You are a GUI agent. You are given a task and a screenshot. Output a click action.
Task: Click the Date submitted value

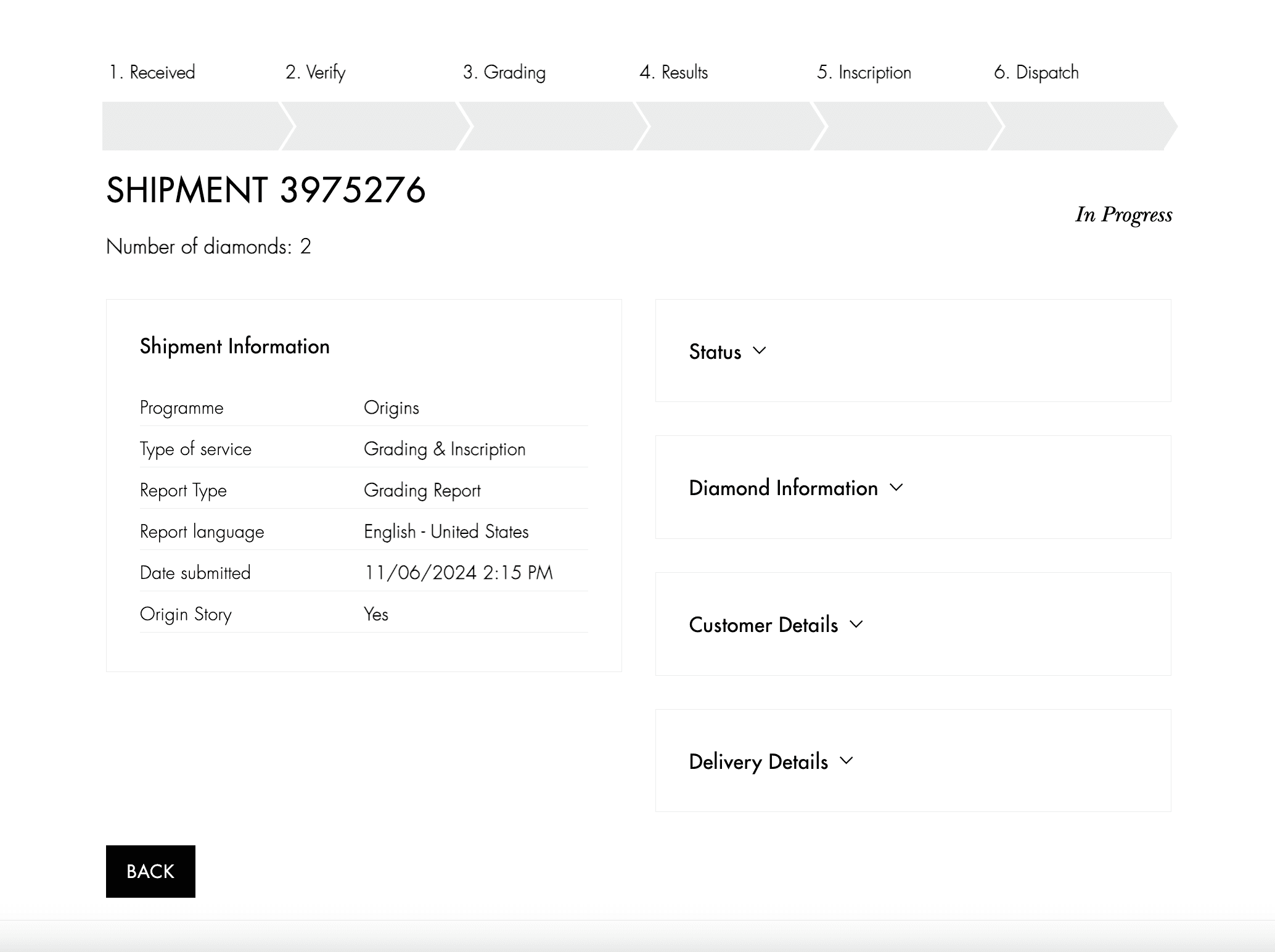click(x=458, y=573)
